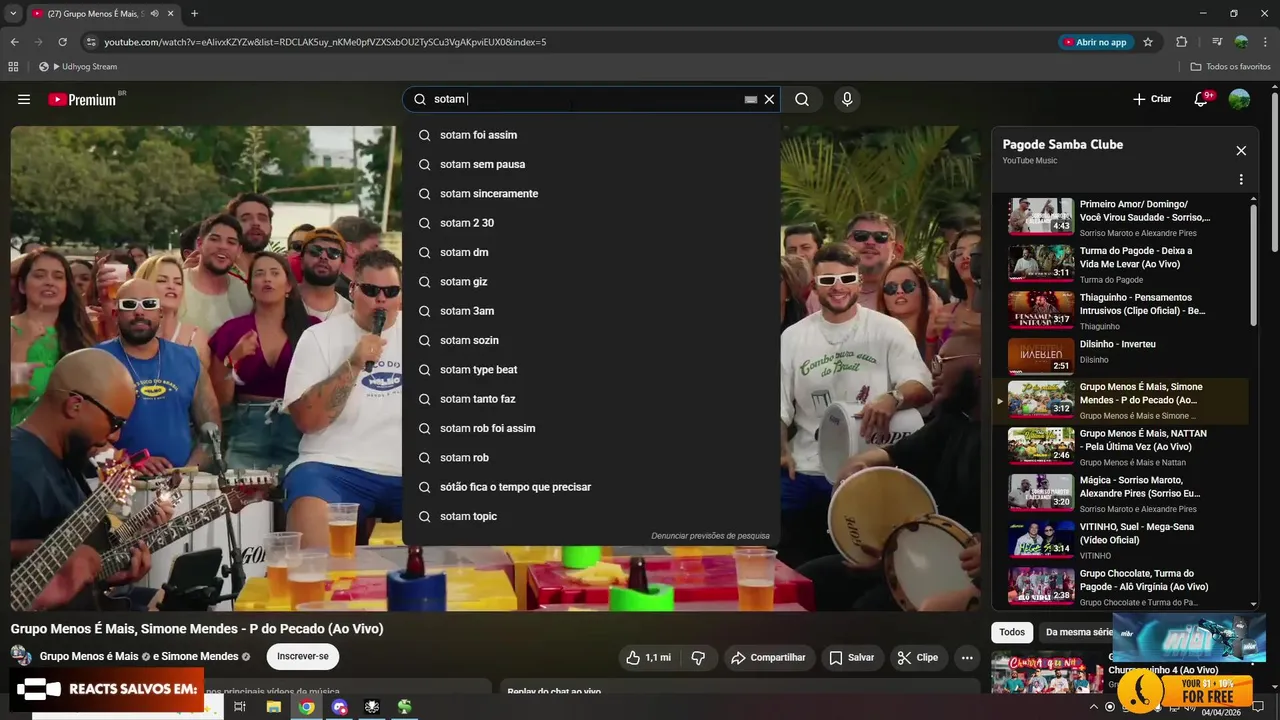Screen dimensions: 1280x720
Task: Save video with Salvar button
Action: point(852,657)
